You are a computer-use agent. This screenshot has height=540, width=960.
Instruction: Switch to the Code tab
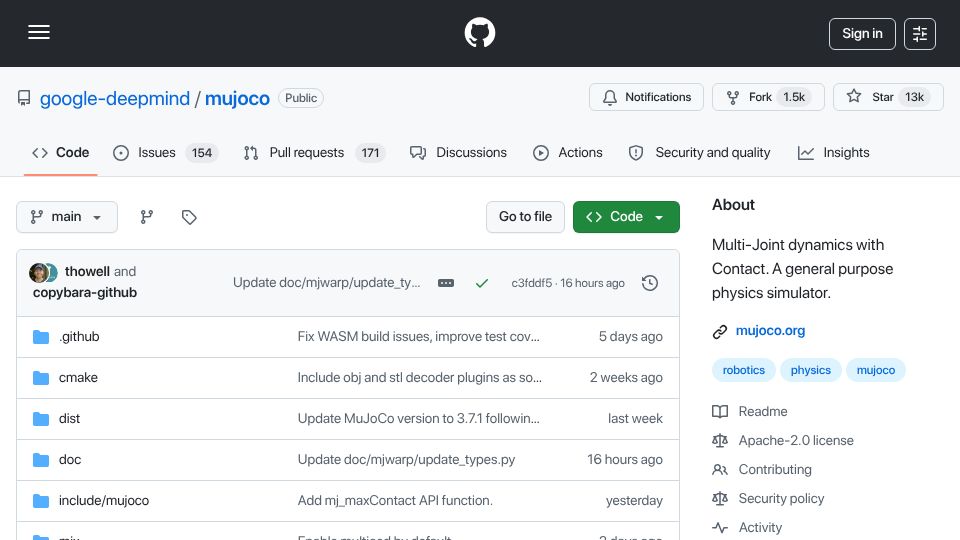tap(61, 152)
